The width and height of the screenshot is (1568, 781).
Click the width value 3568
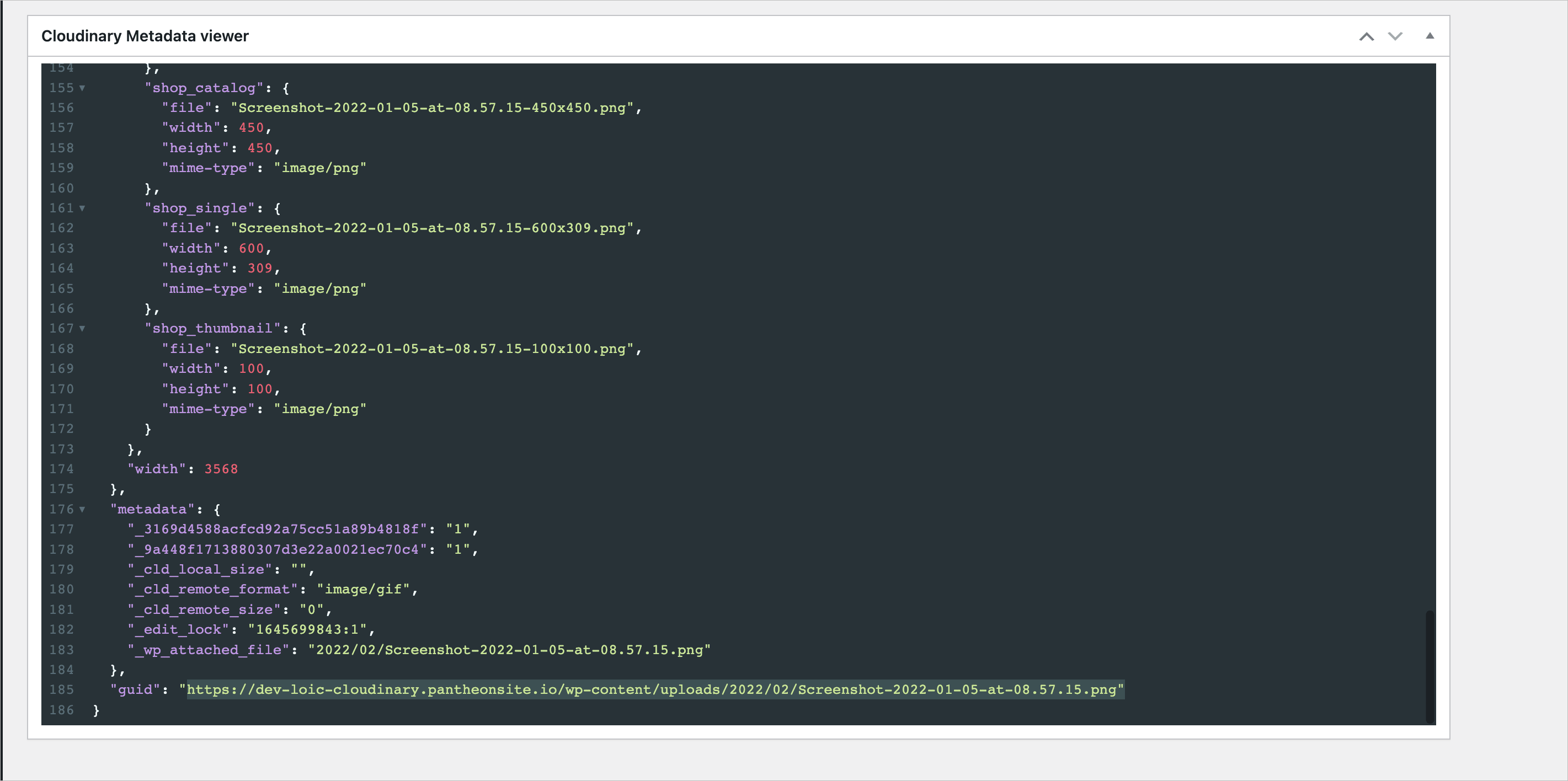pyautogui.click(x=221, y=469)
